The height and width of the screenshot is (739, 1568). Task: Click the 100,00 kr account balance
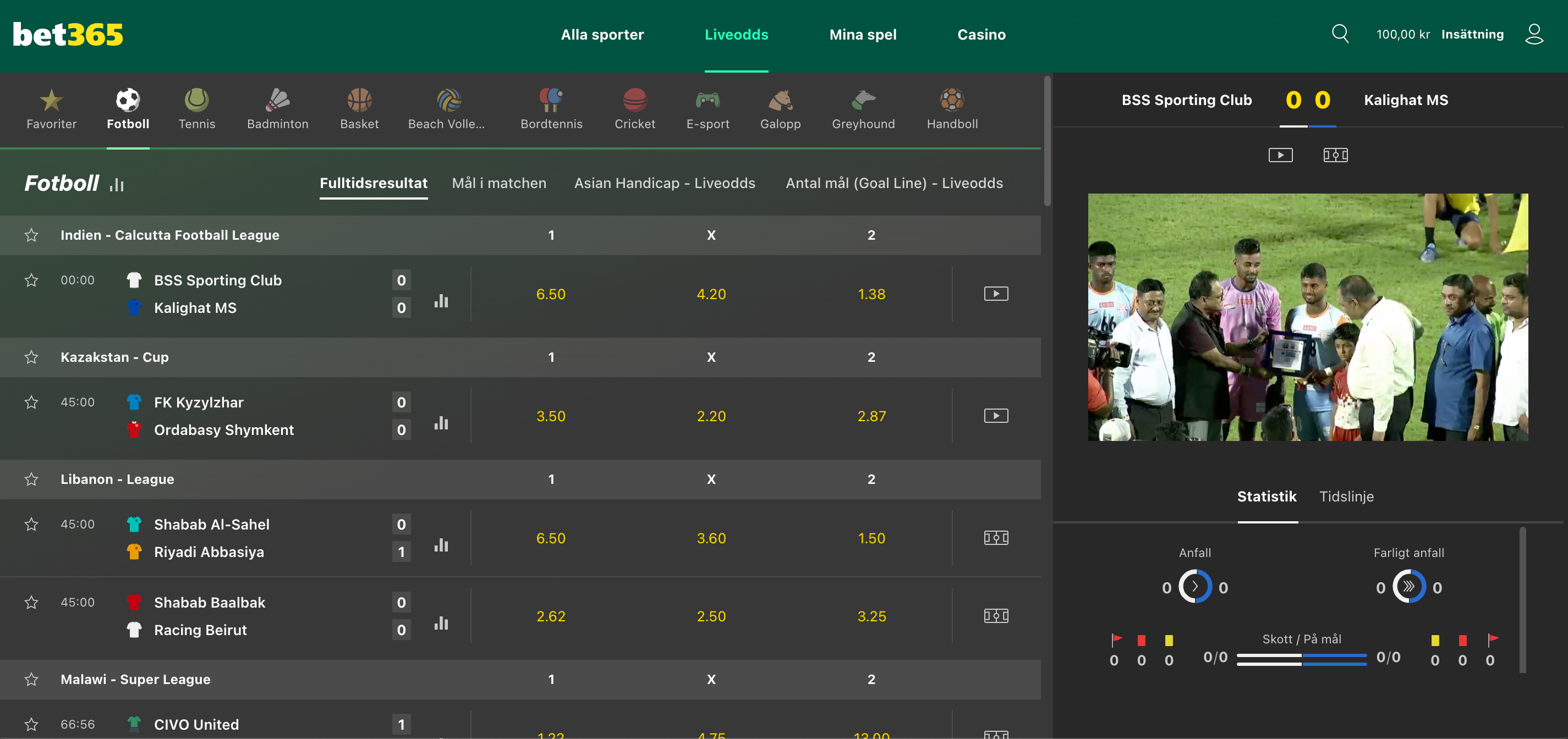pyautogui.click(x=1402, y=34)
